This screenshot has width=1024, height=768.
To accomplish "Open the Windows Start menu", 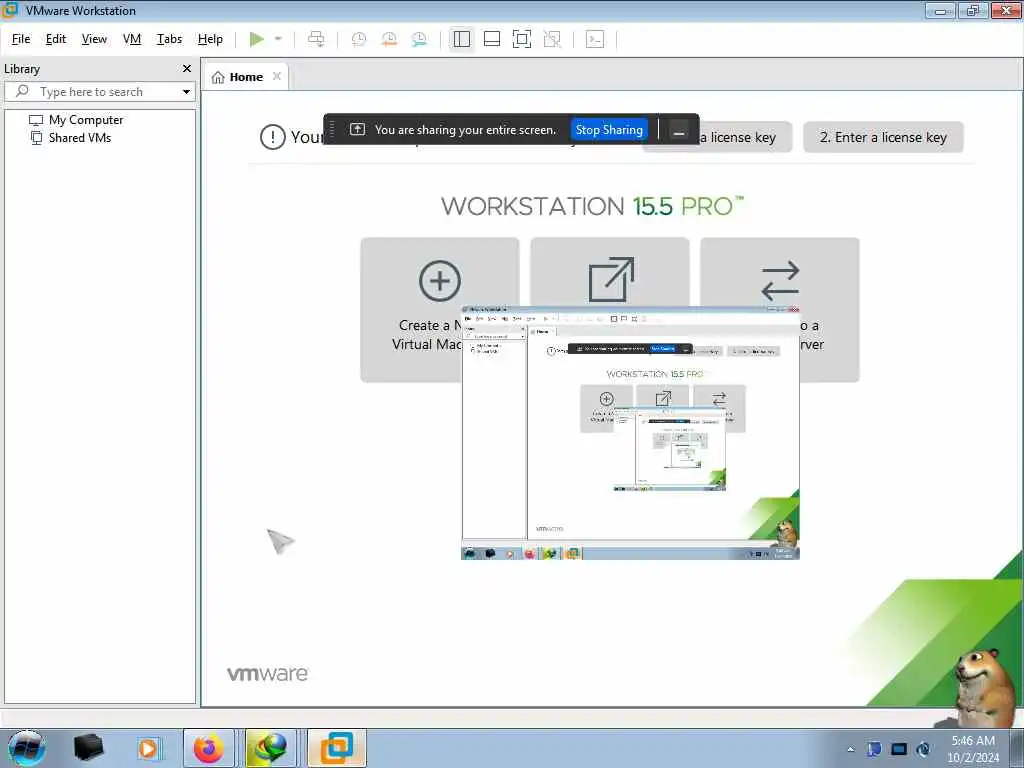I will pos(26,748).
